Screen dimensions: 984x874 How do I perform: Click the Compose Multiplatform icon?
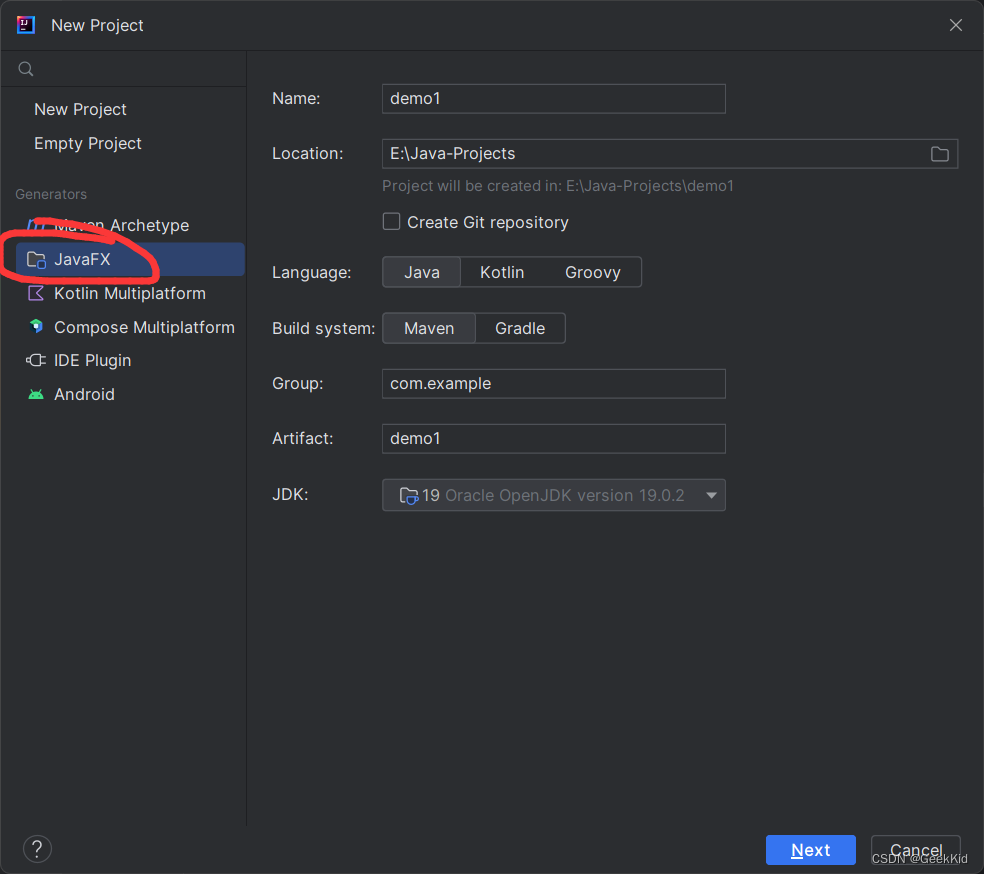click(36, 326)
